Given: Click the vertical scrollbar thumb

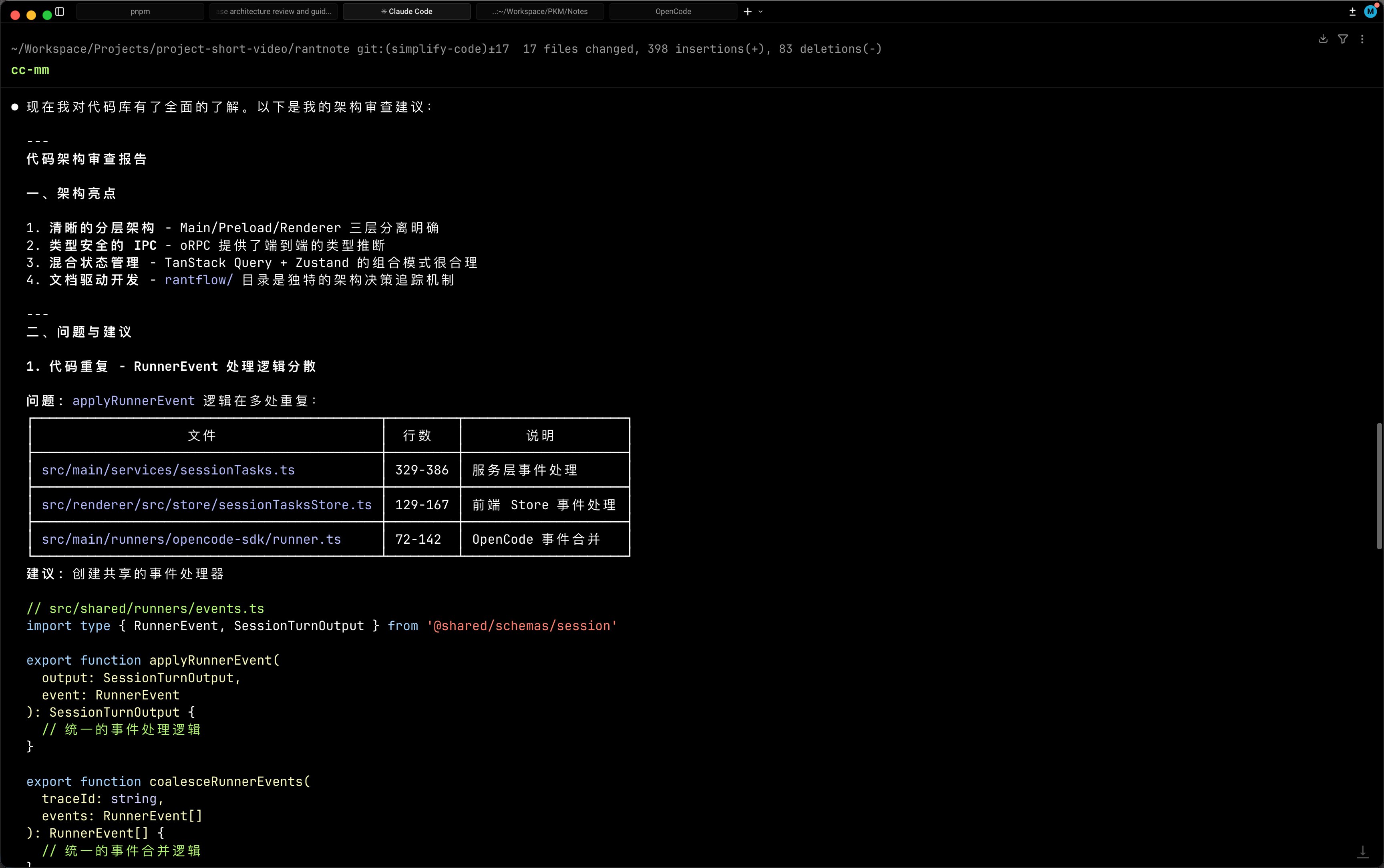Looking at the screenshot, I should click(x=1379, y=486).
